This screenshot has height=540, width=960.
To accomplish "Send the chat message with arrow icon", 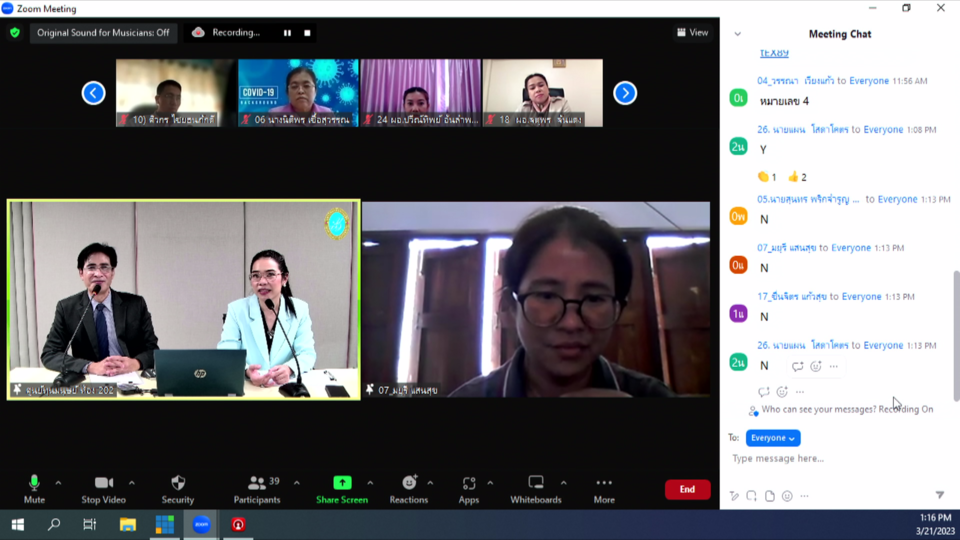I will [x=939, y=495].
